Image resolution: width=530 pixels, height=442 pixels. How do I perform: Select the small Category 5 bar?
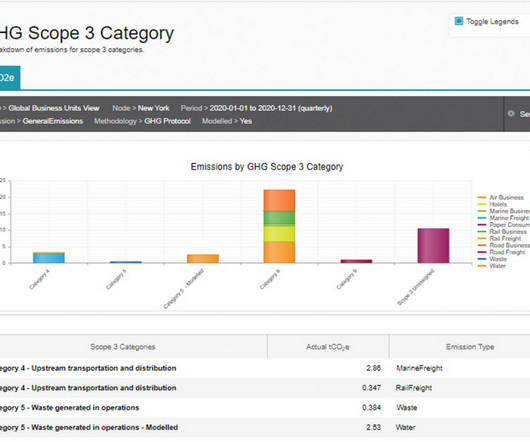coord(126,262)
